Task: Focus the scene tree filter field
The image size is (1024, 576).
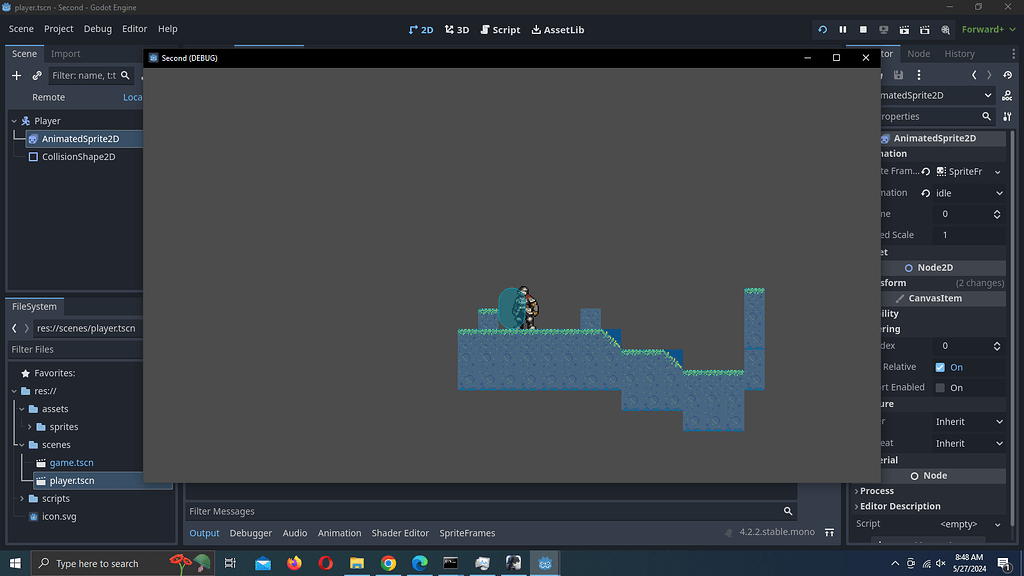Action: tap(90, 76)
